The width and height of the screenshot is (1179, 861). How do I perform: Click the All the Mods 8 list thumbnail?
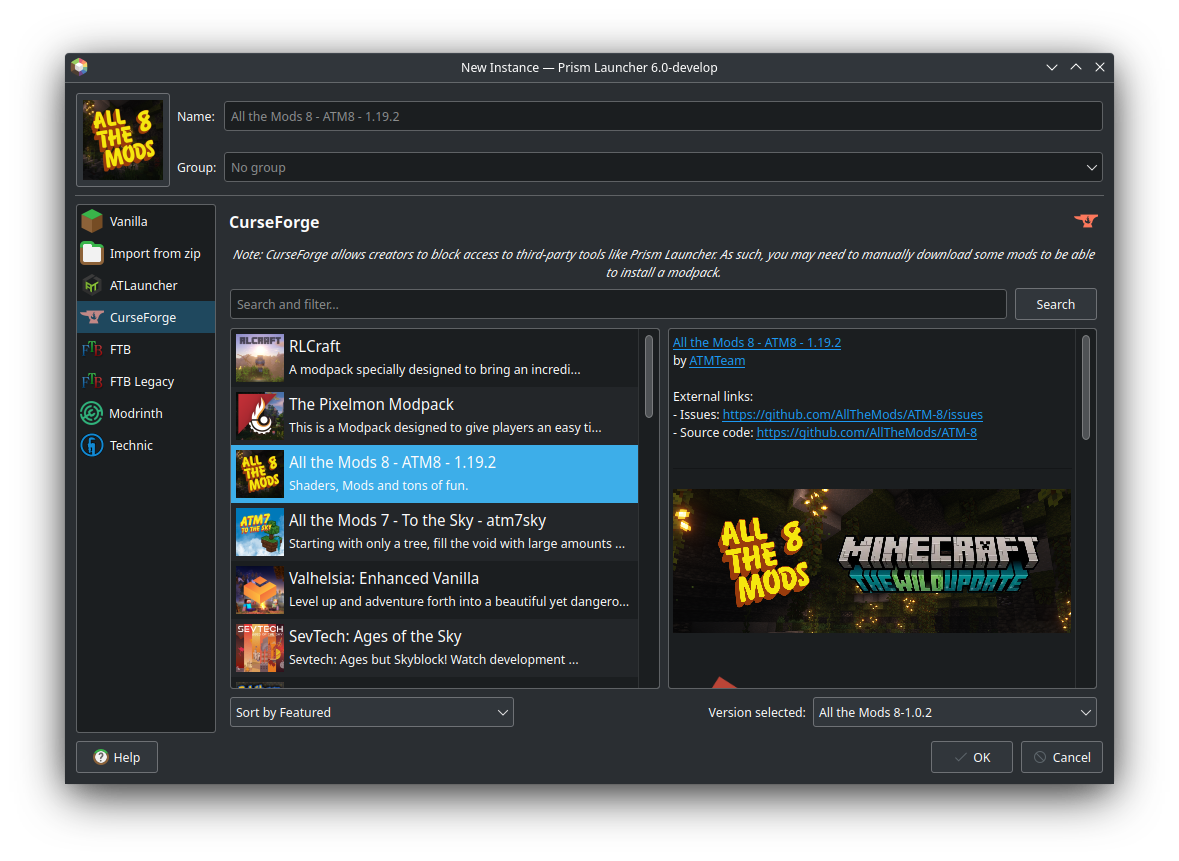click(259, 474)
